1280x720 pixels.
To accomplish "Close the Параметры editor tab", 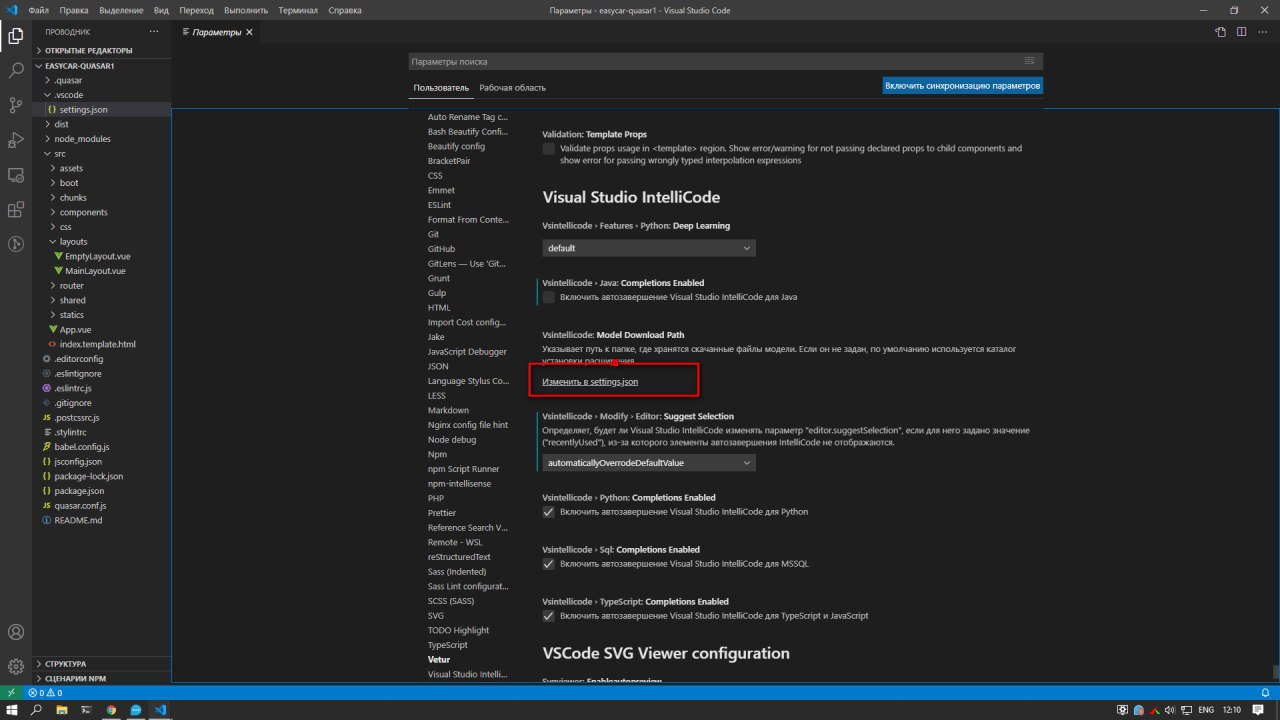I will [x=249, y=32].
